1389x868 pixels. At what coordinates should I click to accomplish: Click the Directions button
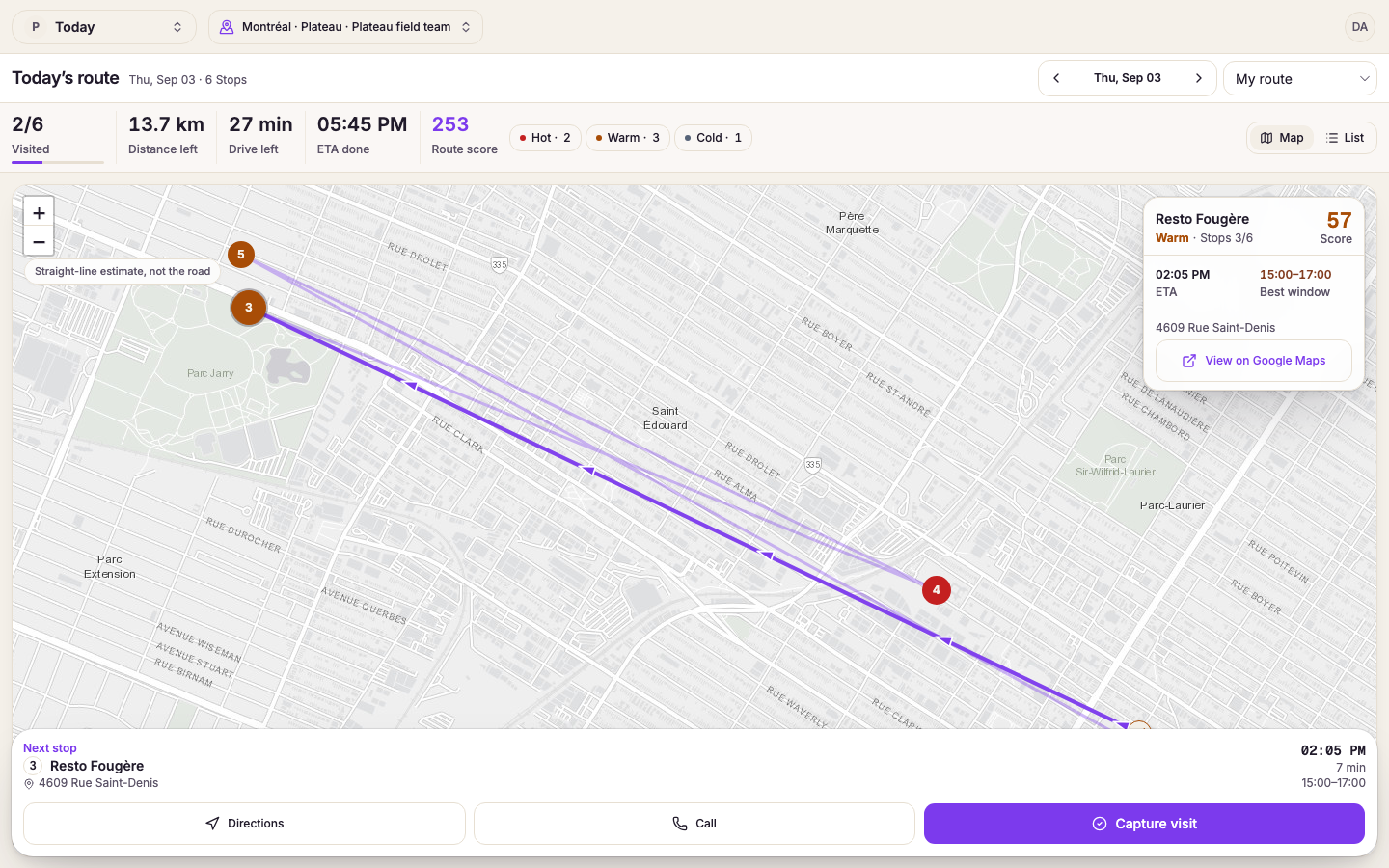[244, 824]
